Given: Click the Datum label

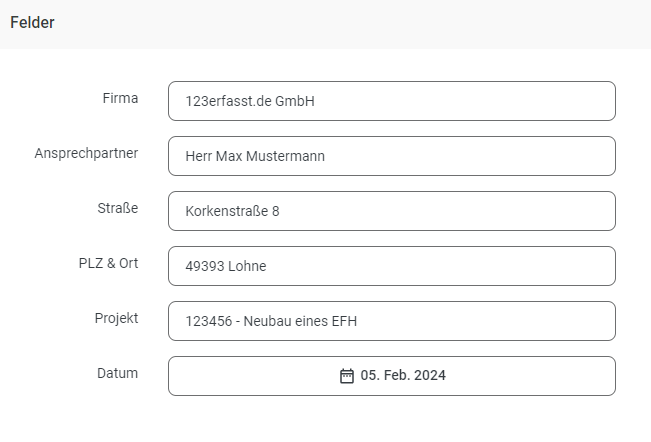Looking at the screenshot, I should pyautogui.click(x=117, y=373).
